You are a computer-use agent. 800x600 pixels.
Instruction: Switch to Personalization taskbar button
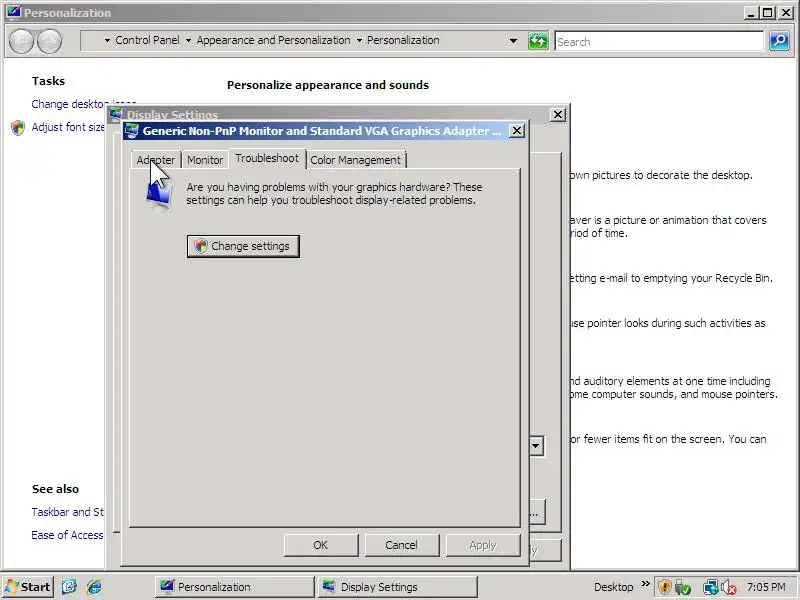[x=234, y=587]
